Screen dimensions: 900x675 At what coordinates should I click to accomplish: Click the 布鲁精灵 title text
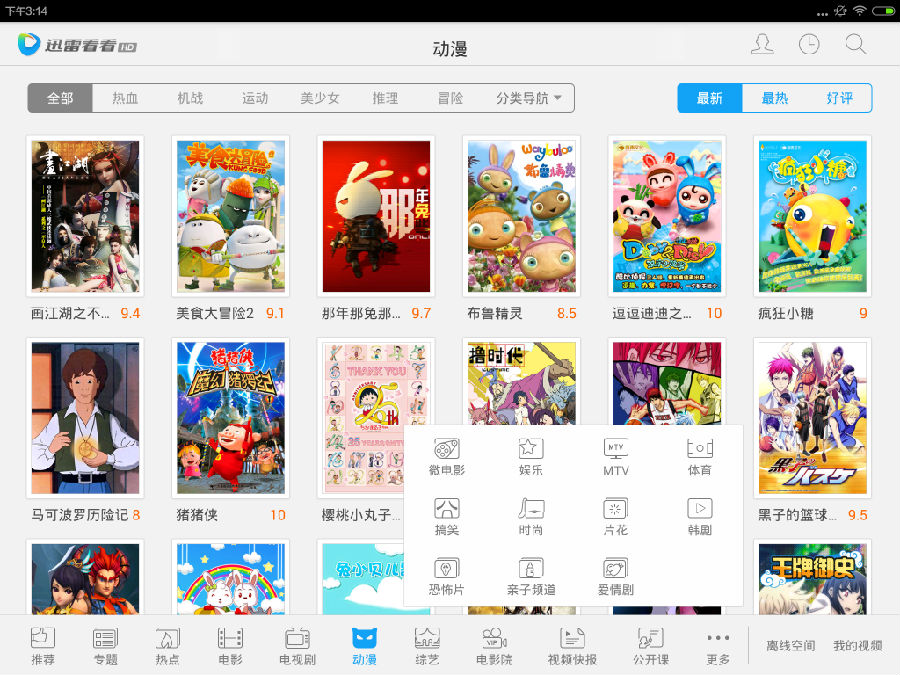click(x=495, y=313)
